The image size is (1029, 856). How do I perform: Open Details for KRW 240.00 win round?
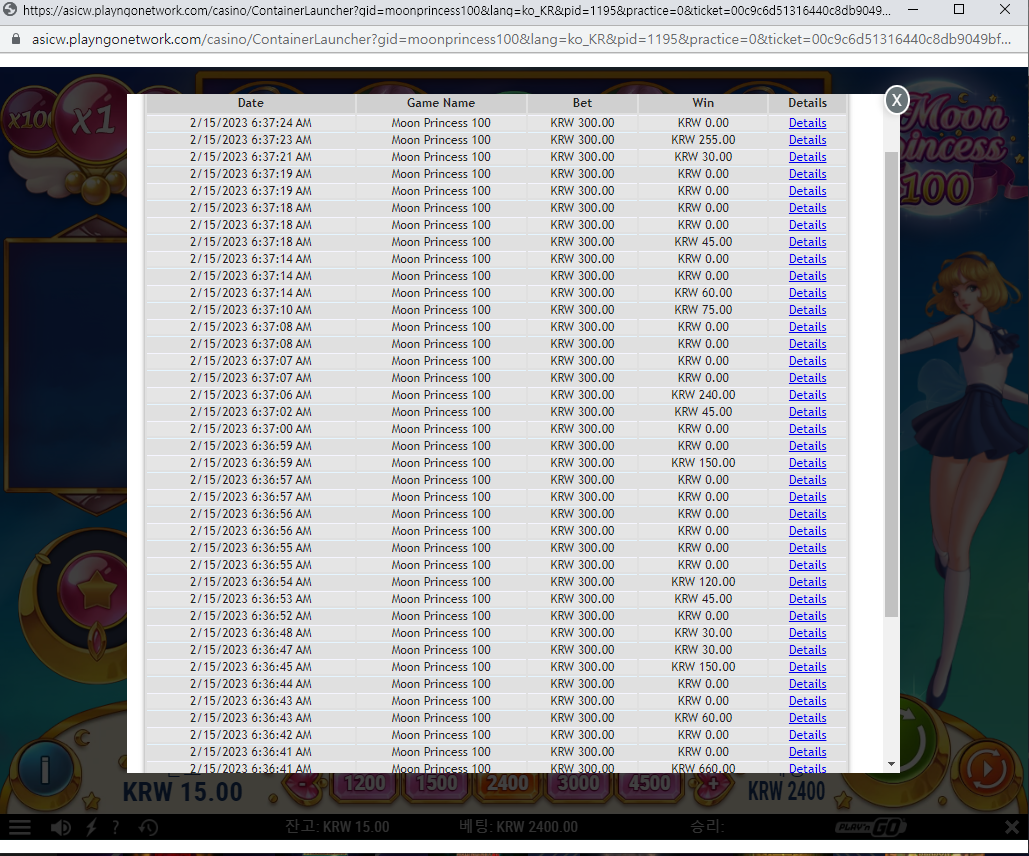(x=807, y=395)
